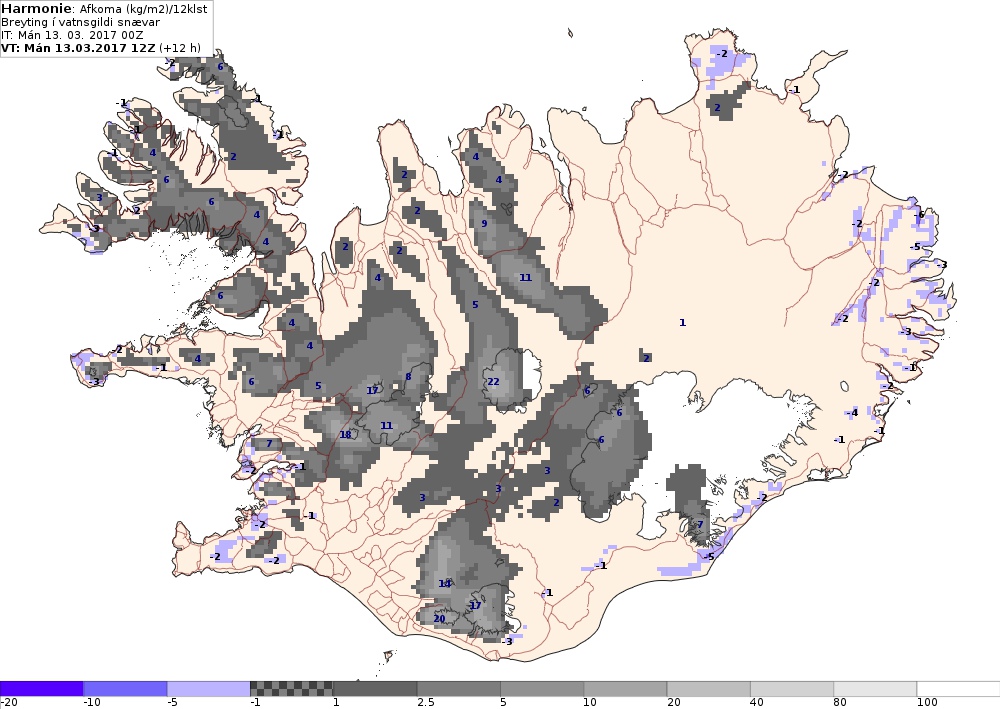Screen dimensions: 1000x709
Task: Click the value 20 on the southern glacier
Action: pyautogui.click(x=439, y=618)
